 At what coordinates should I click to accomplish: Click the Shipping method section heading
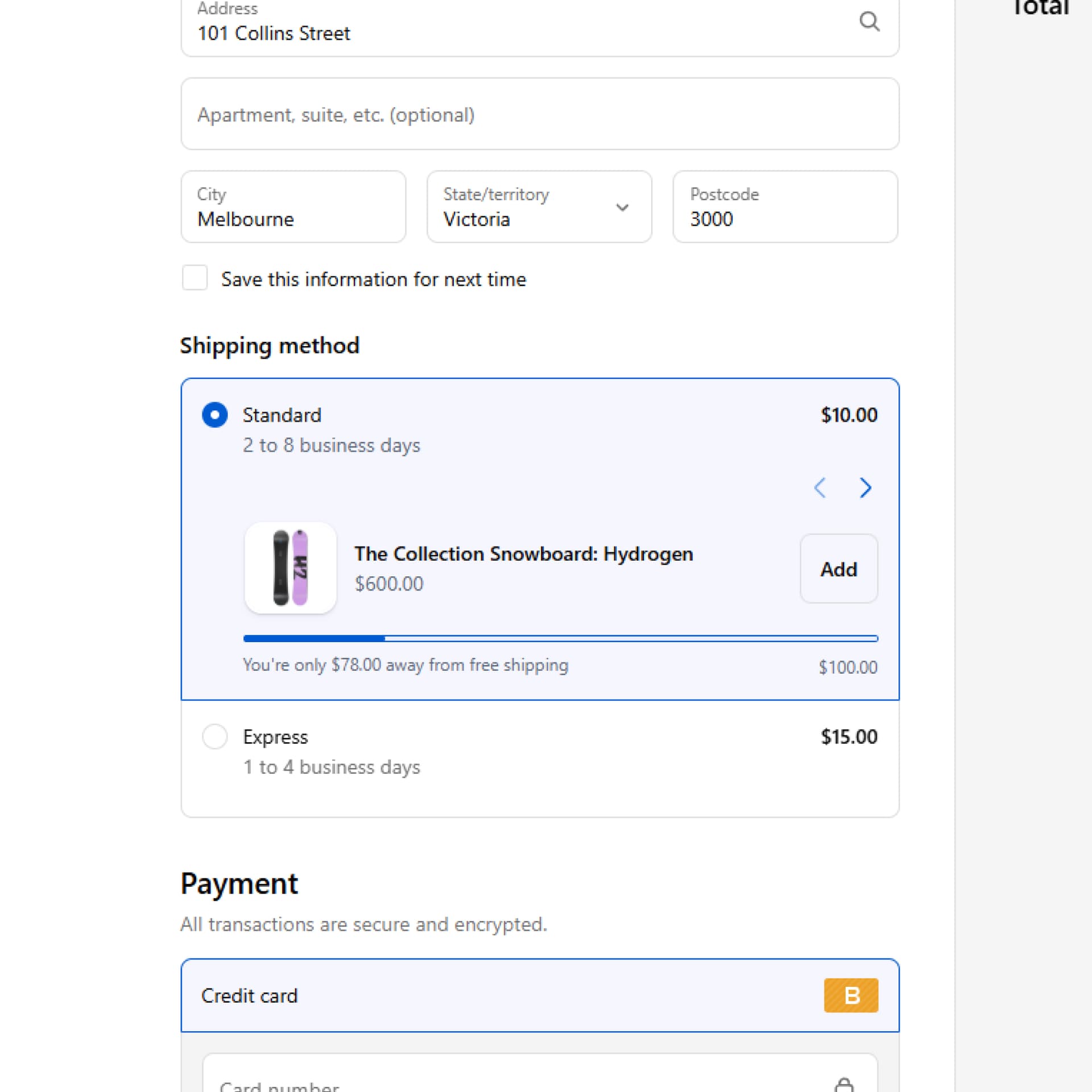pyautogui.click(x=270, y=345)
